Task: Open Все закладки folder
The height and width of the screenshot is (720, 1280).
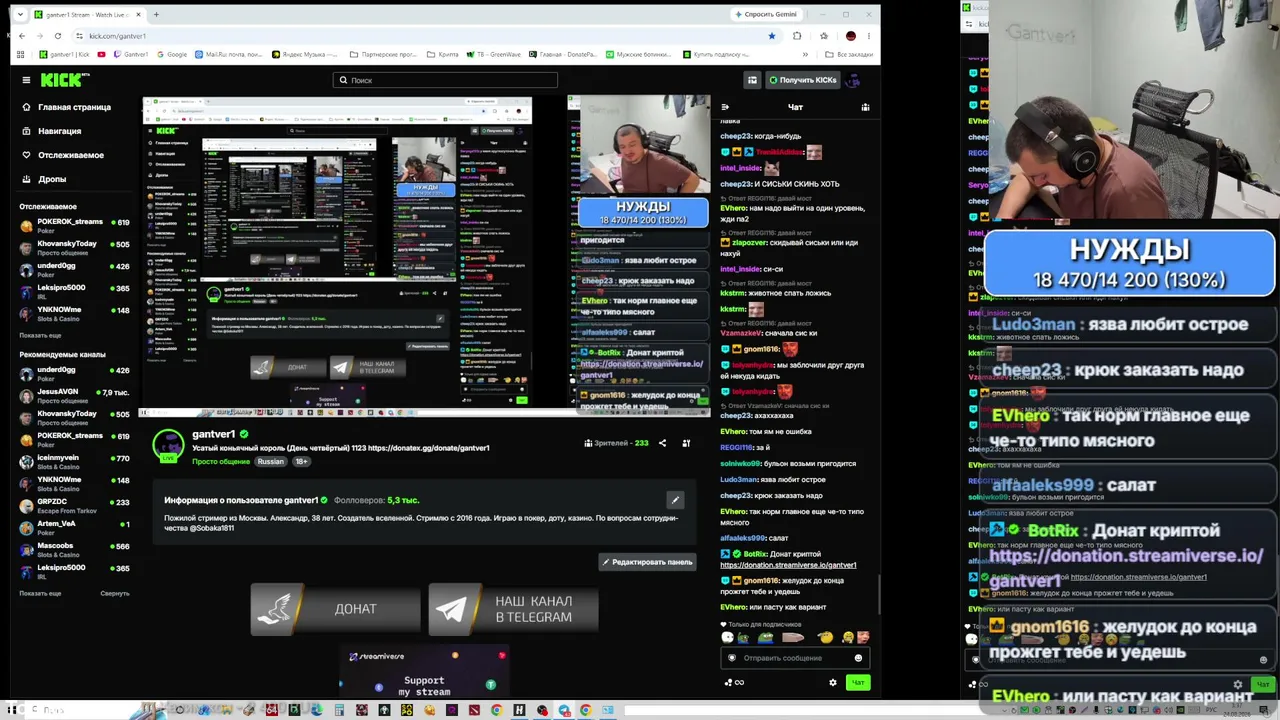Action: click(x=850, y=54)
